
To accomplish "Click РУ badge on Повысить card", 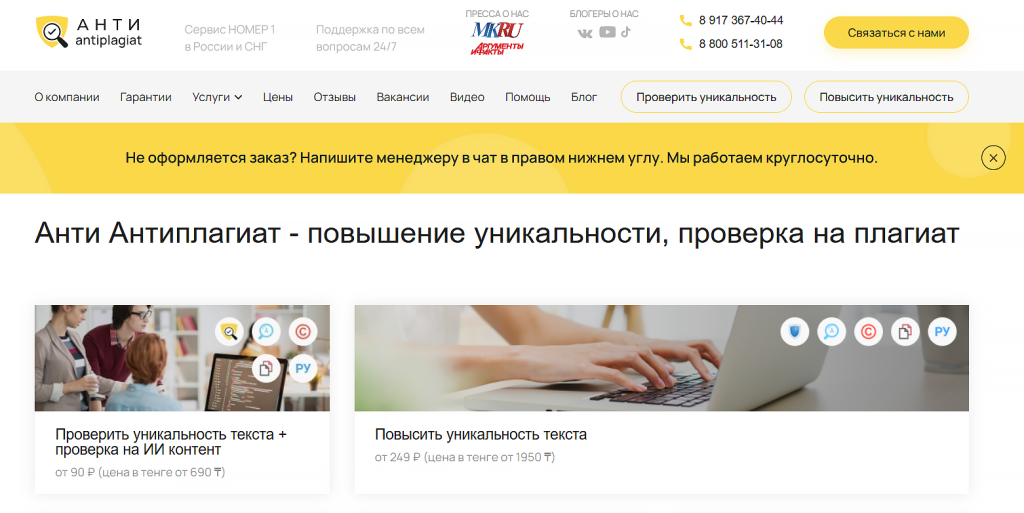I will click(942, 332).
